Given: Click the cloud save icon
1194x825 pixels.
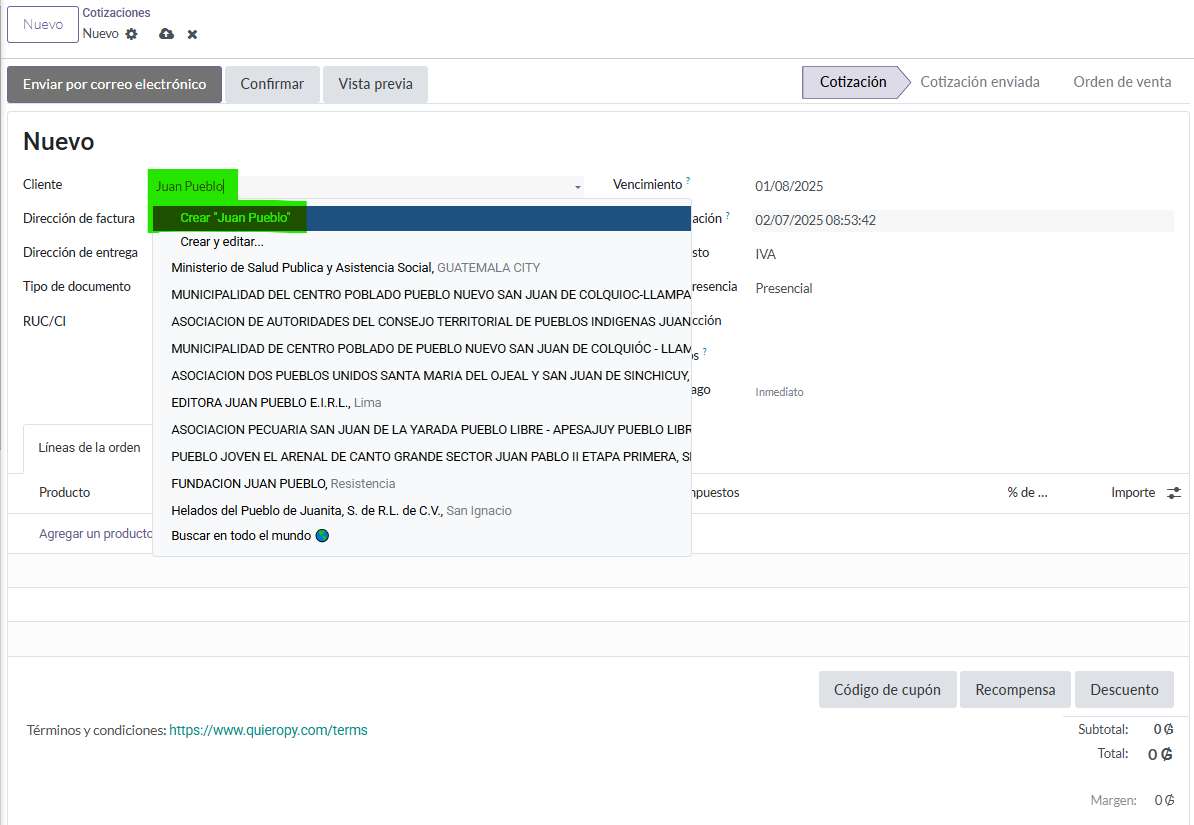Looking at the screenshot, I should coord(166,34).
